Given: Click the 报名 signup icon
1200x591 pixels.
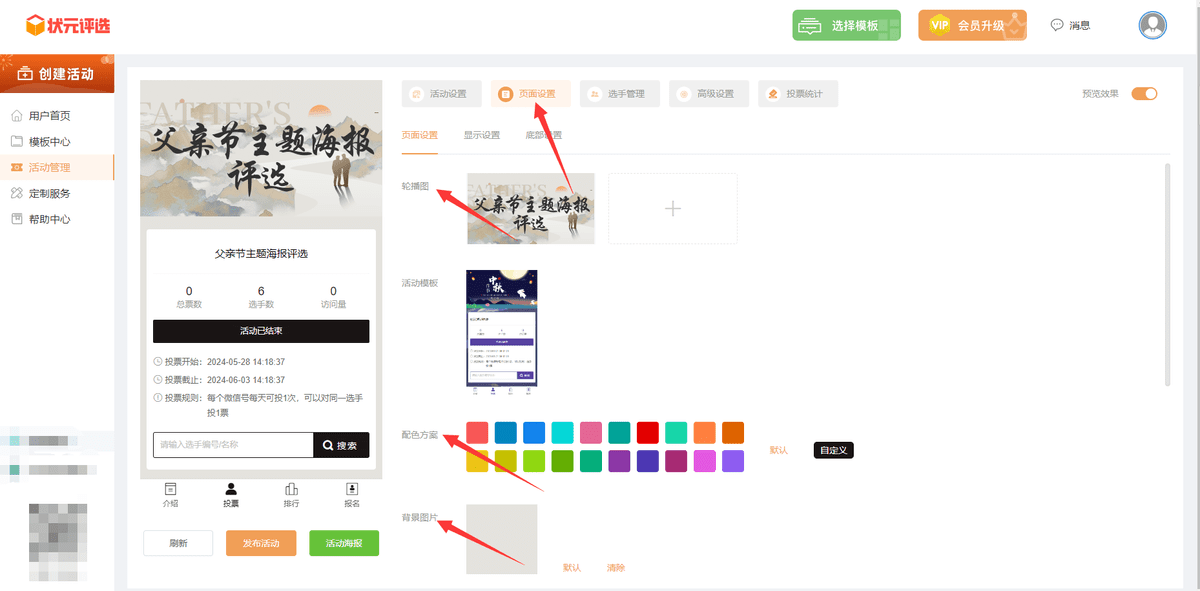Looking at the screenshot, I should (x=351, y=495).
